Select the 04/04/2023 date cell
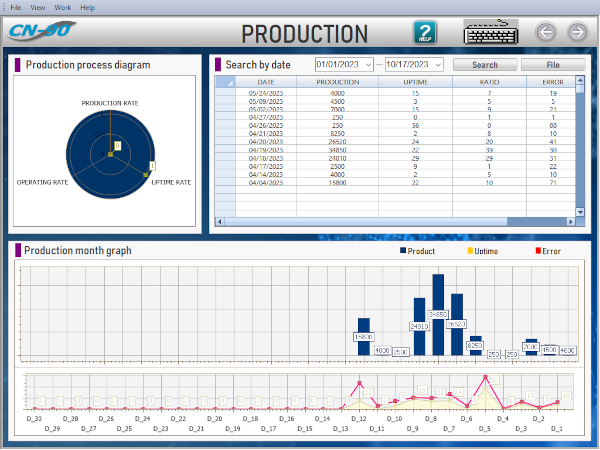 tap(266, 183)
